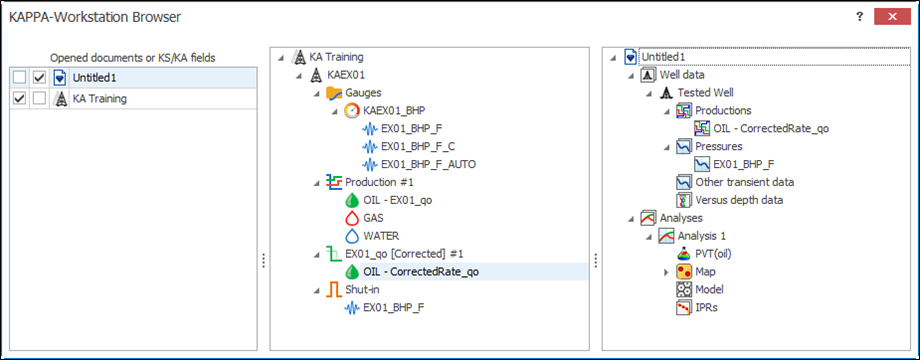Click the Well data icon

648,74
